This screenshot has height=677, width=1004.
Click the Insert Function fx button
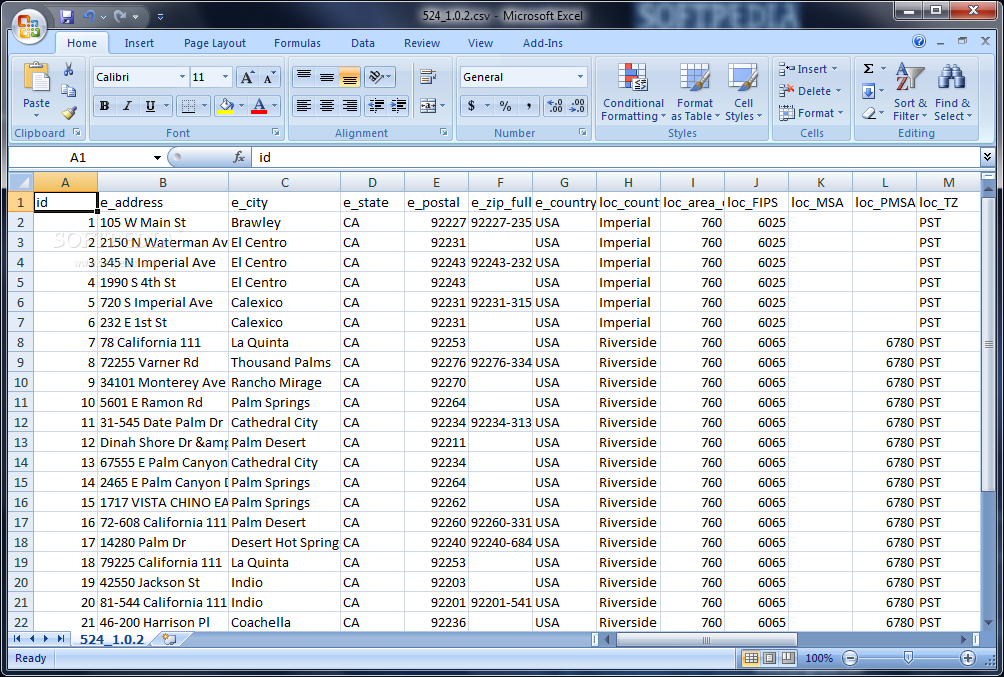tap(239, 158)
